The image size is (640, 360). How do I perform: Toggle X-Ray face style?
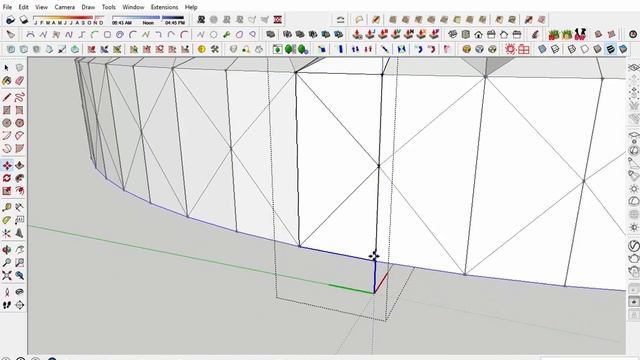pyautogui.click(x=542, y=49)
